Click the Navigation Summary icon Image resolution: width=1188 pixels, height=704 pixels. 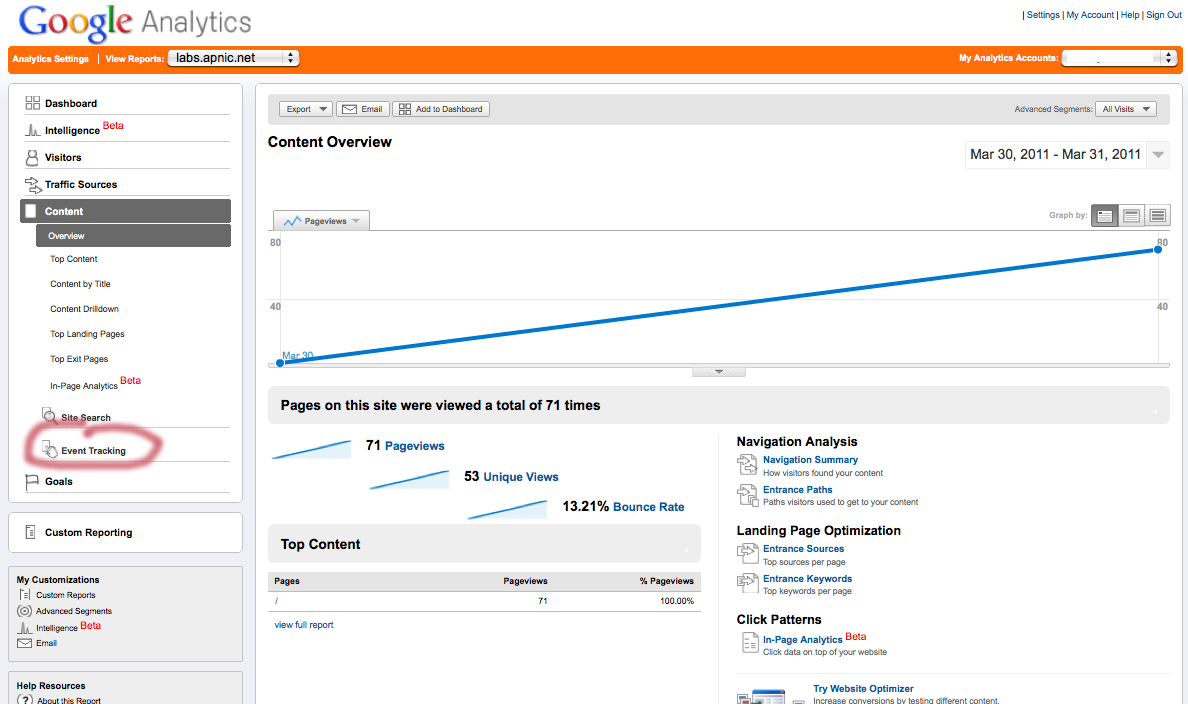(747, 465)
